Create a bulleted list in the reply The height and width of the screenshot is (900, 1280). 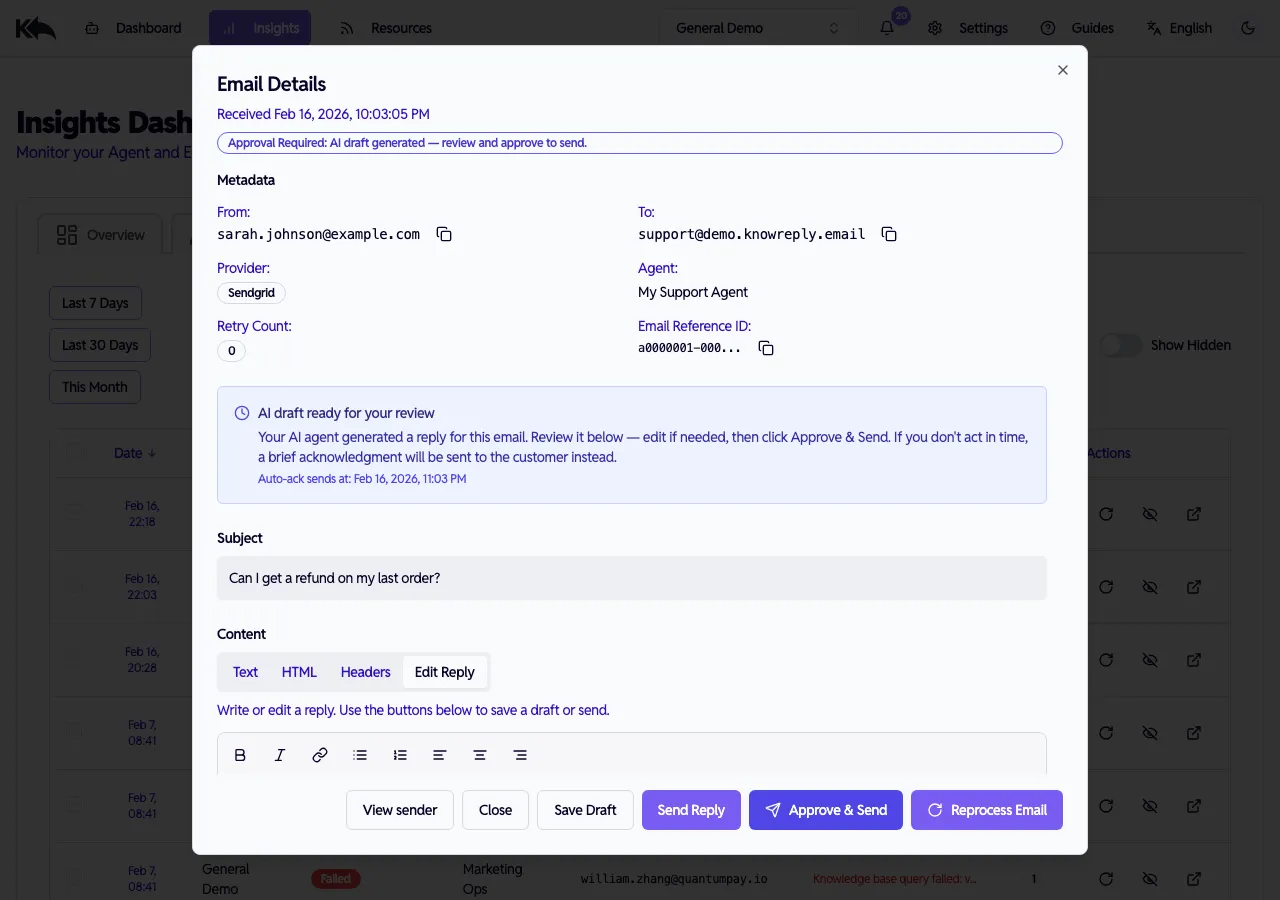tap(360, 755)
